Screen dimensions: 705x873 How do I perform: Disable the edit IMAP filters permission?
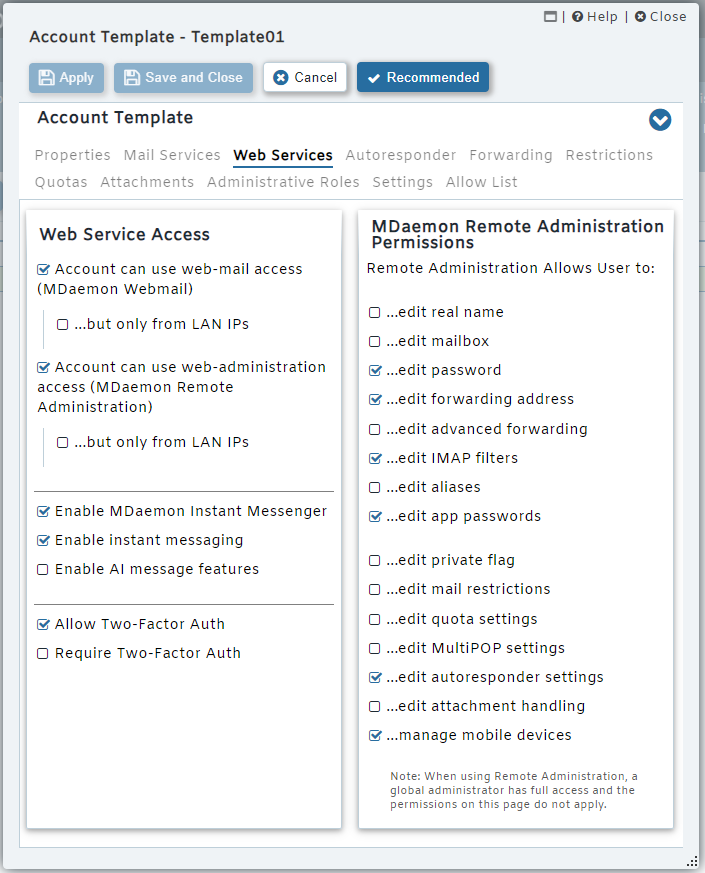pos(376,458)
